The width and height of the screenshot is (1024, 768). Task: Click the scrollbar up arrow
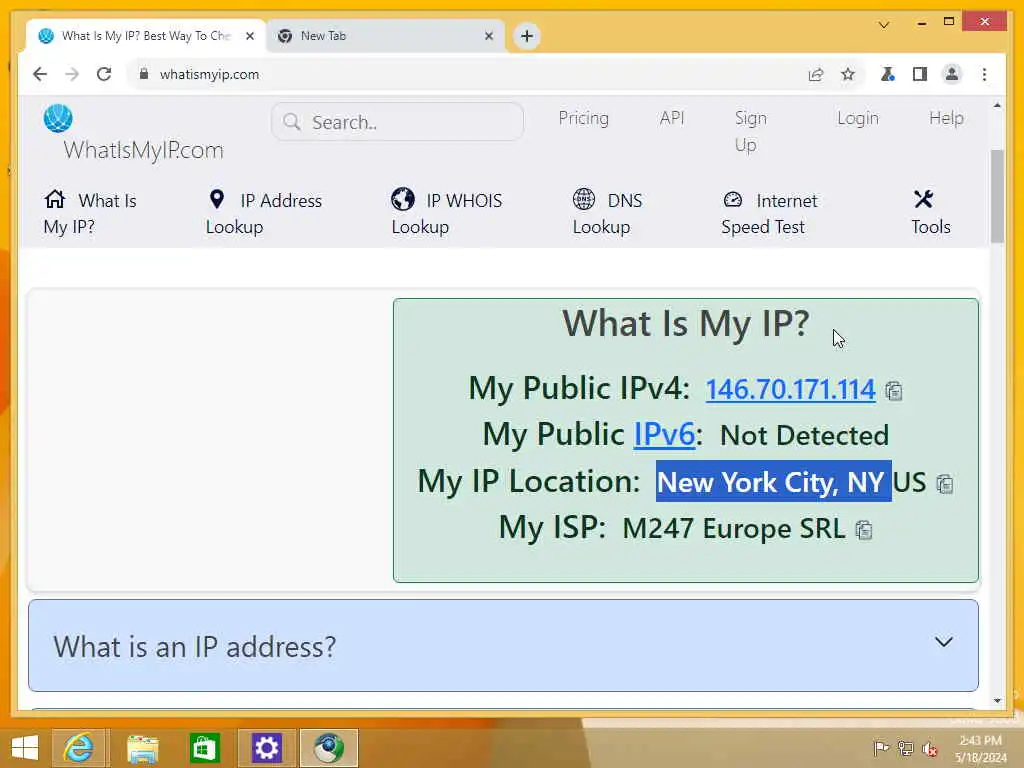coord(997,105)
